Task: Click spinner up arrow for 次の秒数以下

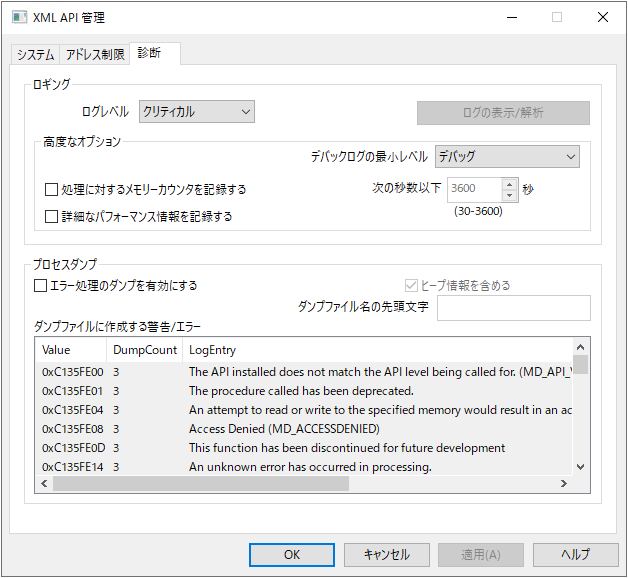Action: (x=510, y=183)
